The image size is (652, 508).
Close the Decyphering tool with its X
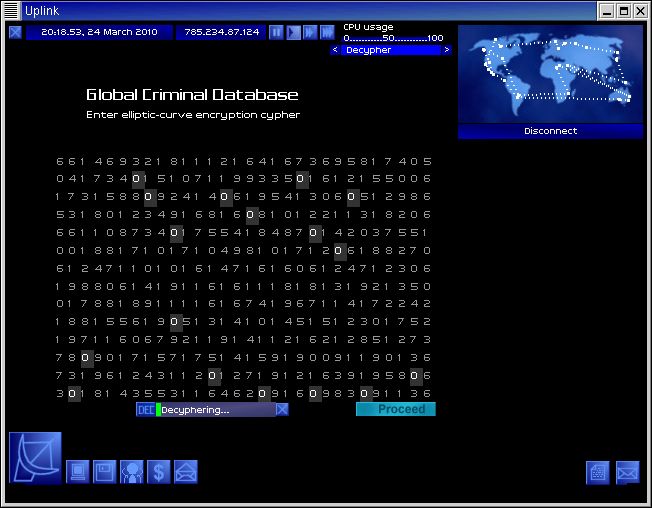coord(282,409)
